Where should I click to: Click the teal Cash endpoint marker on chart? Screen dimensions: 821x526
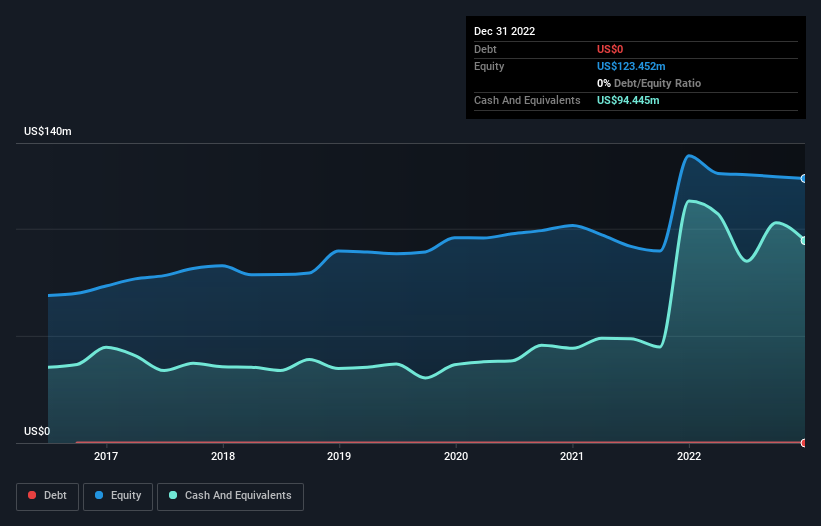click(804, 241)
